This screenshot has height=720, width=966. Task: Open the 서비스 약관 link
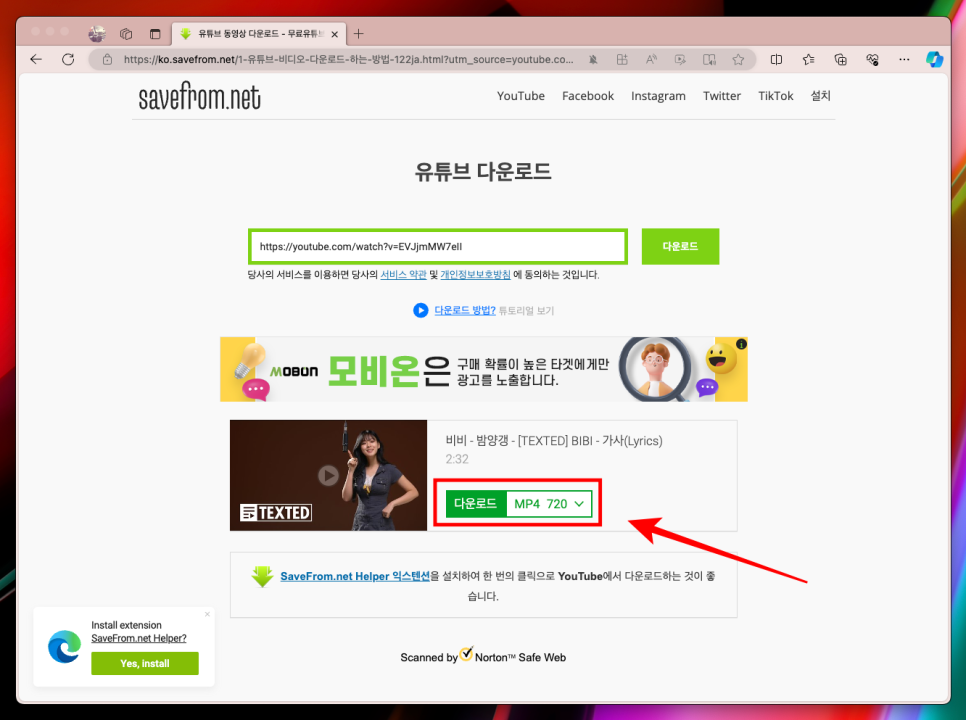pos(403,275)
